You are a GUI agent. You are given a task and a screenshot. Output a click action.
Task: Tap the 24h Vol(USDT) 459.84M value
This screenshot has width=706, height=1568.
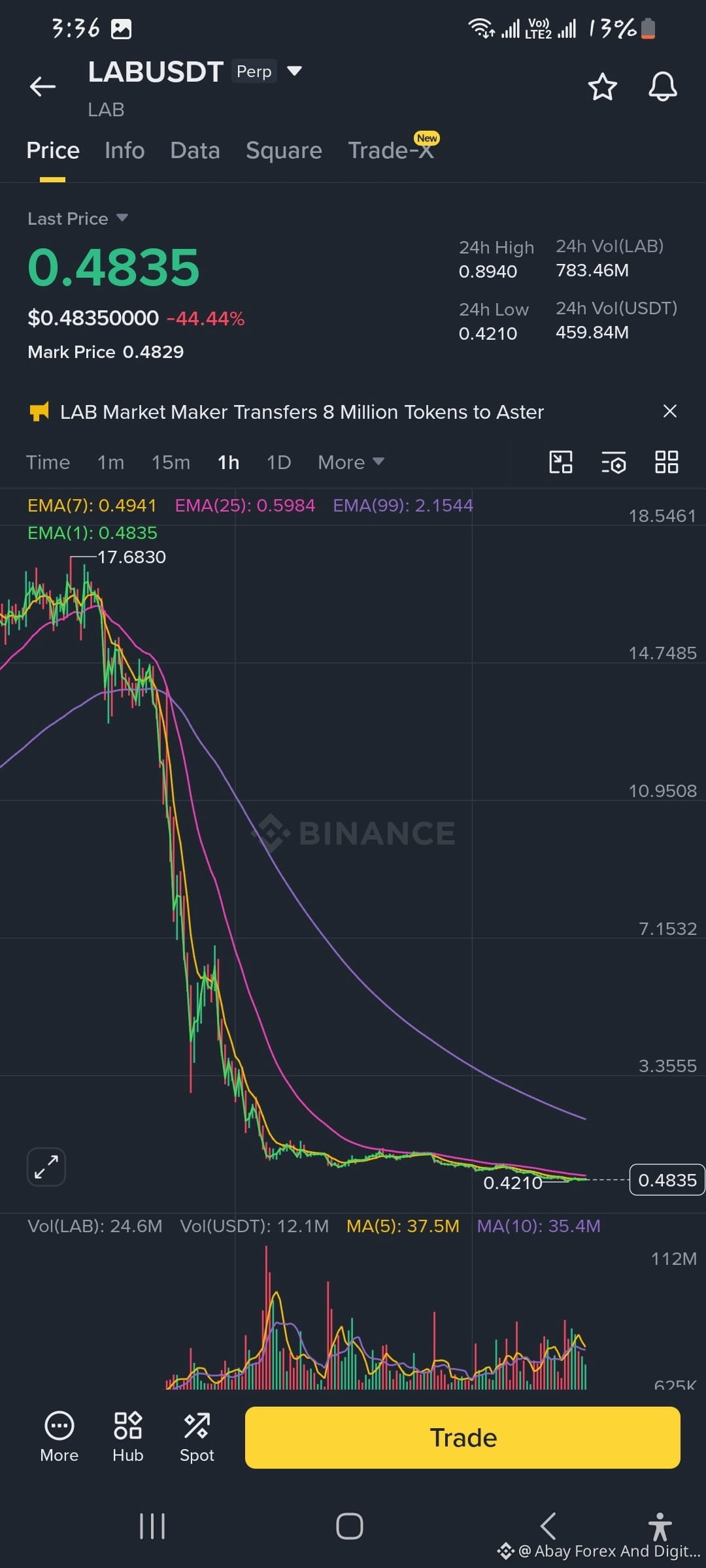[x=592, y=332]
